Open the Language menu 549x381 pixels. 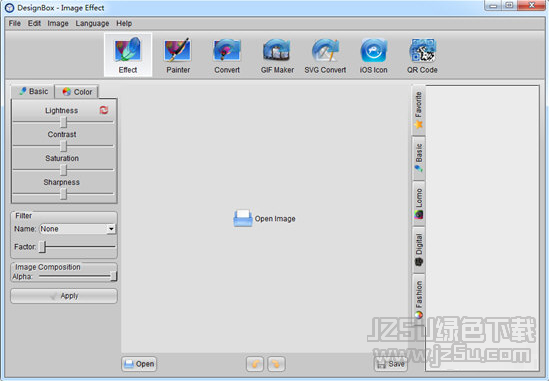click(92, 23)
